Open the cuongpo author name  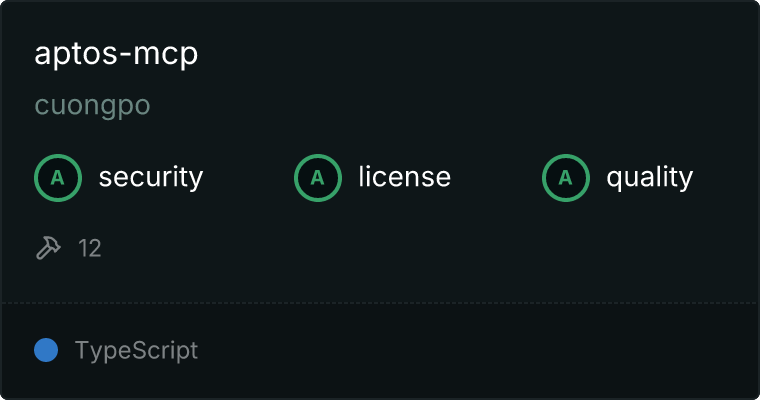coord(93,106)
